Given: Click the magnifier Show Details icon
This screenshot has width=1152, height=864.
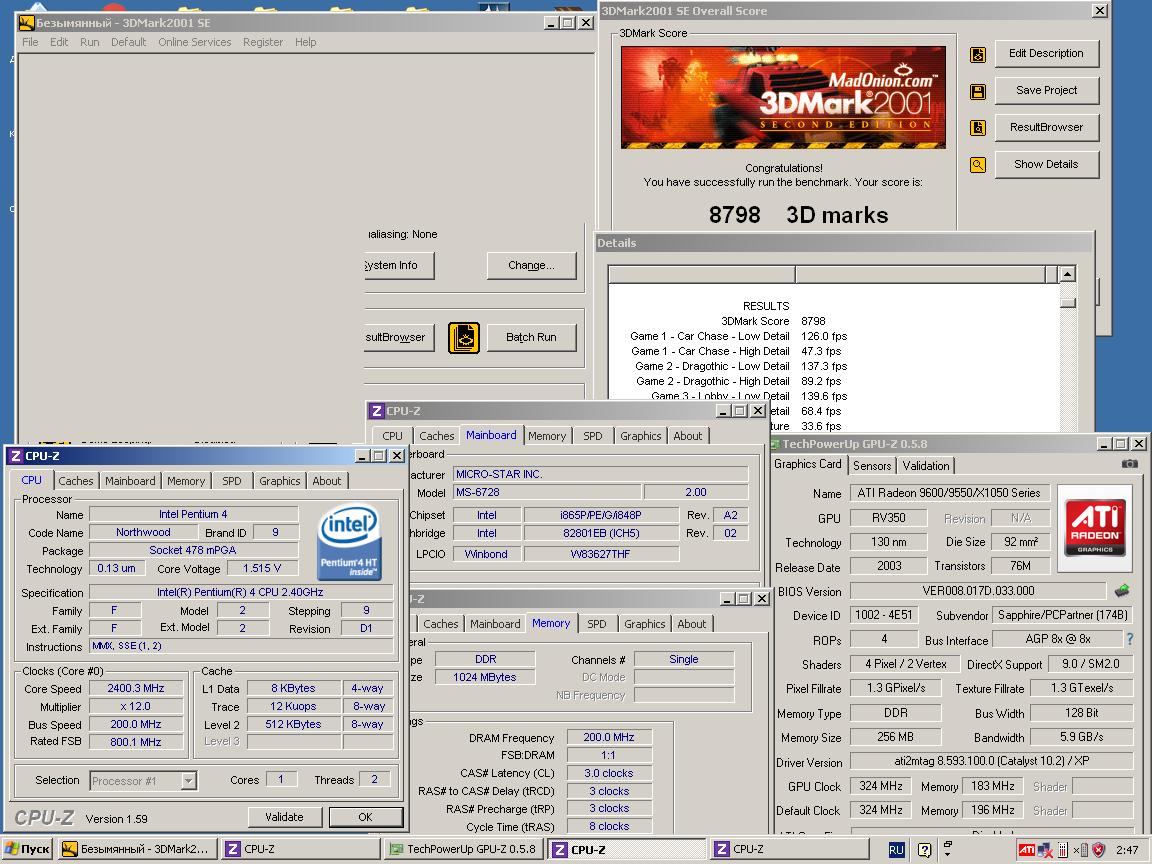Looking at the screenshot, I should coord(978,165).
